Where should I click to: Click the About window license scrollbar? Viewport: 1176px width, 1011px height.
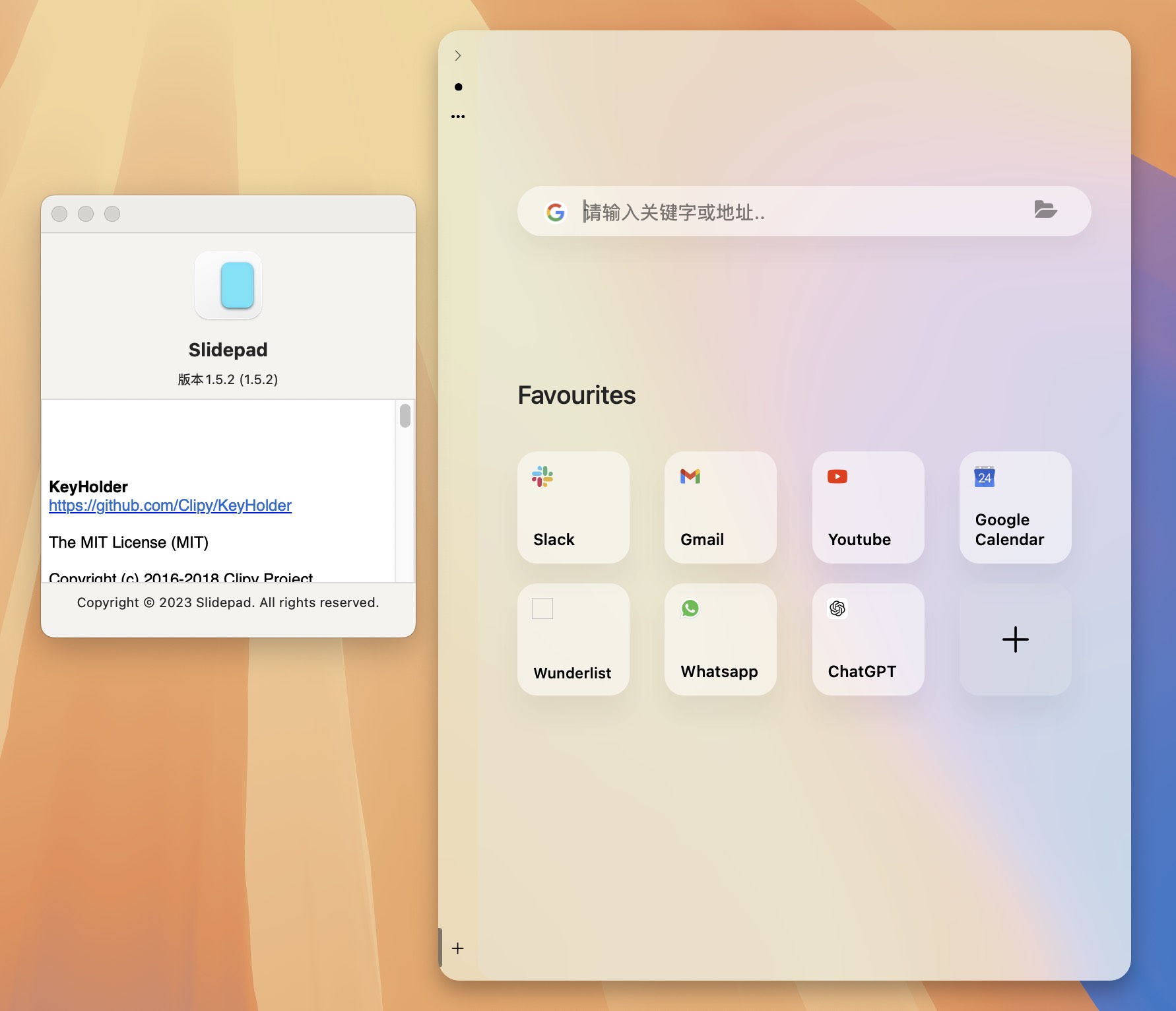[405, 416]
